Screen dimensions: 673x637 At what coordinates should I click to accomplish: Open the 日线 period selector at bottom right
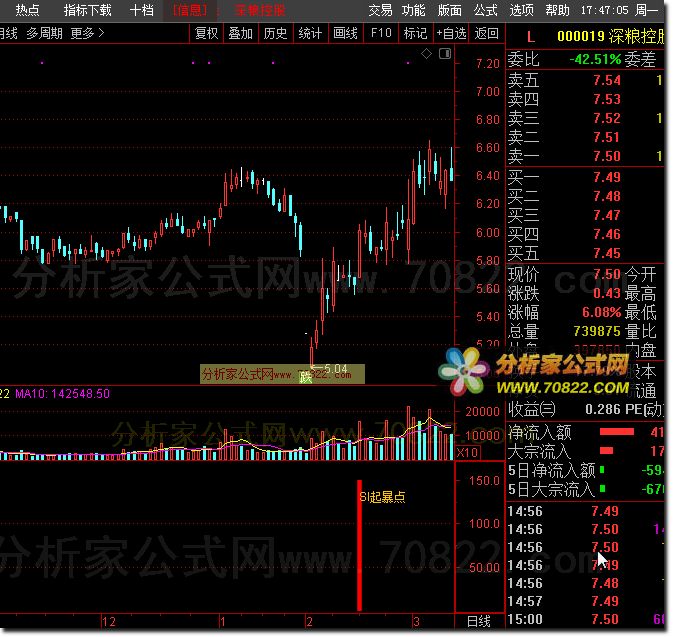pyautogui.click(x=479, y=621)
